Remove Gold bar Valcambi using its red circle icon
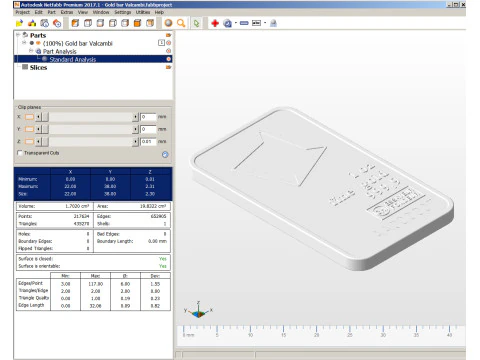This screenshot has width=480, height=360. coord(169,43)
